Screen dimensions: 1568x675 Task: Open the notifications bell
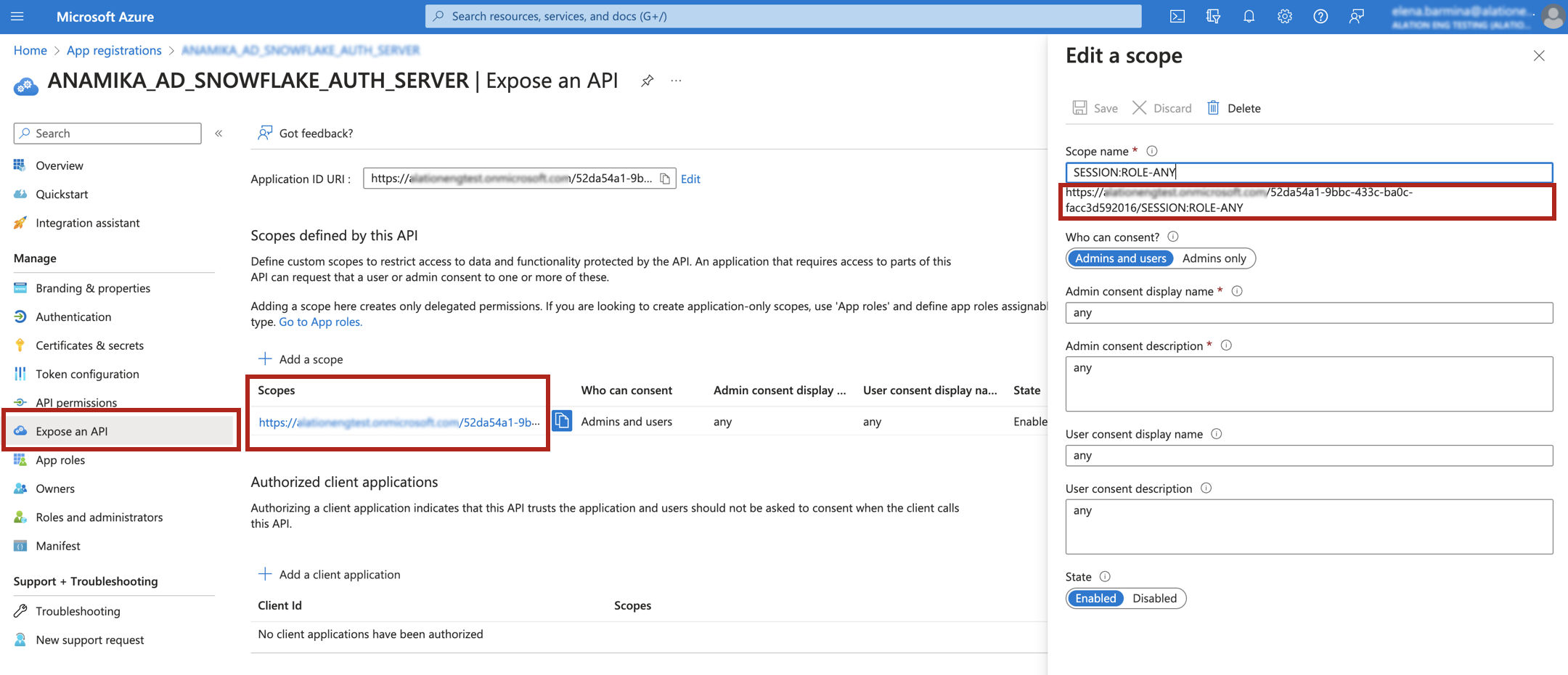1249,16
